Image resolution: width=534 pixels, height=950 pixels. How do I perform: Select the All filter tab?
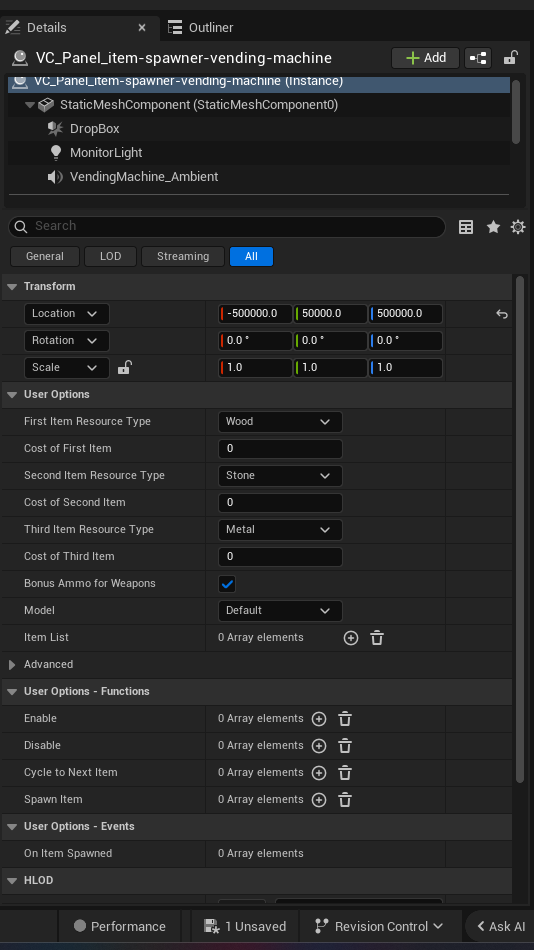(x=251, y=256)
